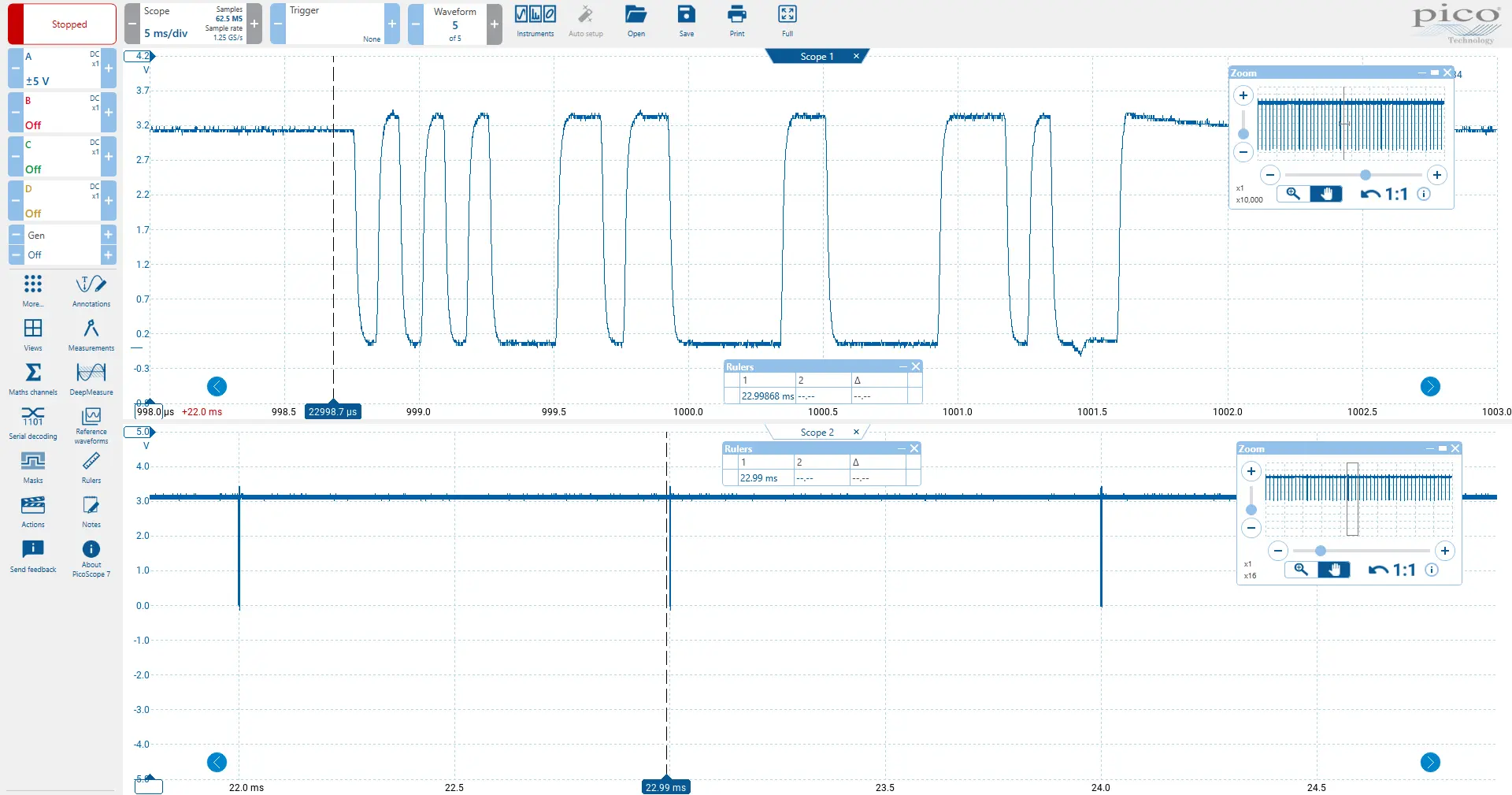Select the Scope 2 tab
The width and height of the screenshot is (1512, 795).
(816, 433)
